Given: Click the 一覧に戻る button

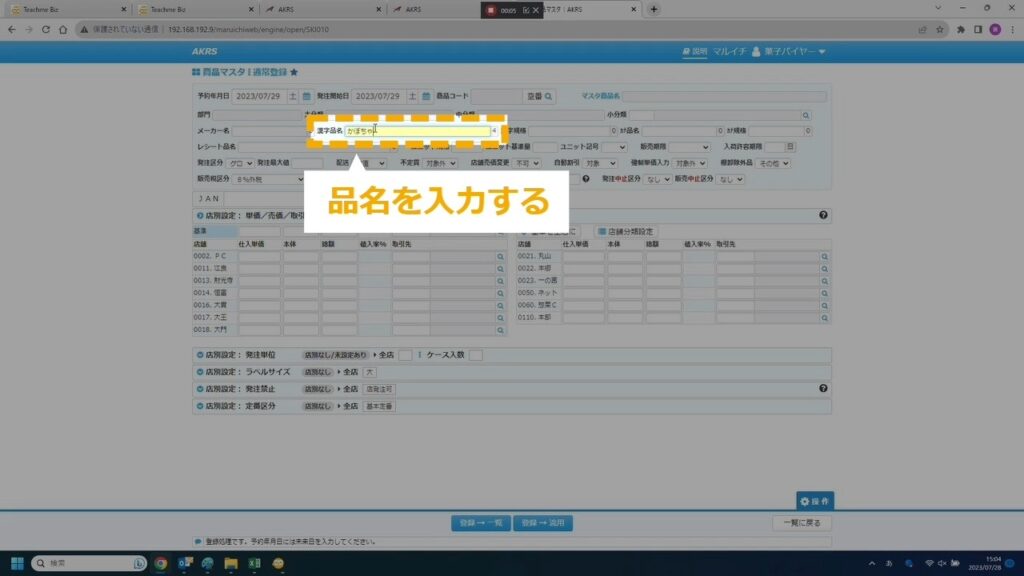Looking at the screenshot, I should tap(802, 523).
